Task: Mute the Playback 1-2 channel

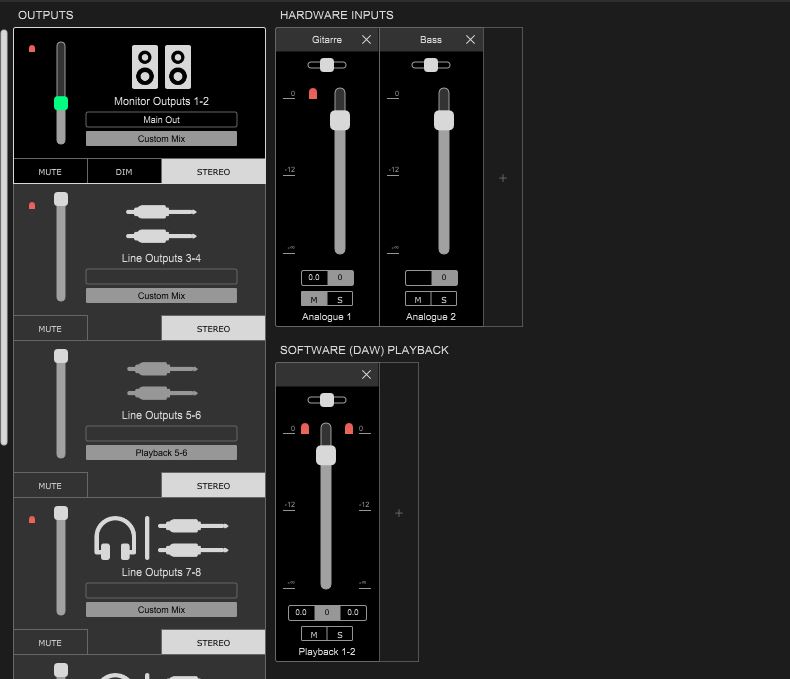Action: (x=314, y=634)
